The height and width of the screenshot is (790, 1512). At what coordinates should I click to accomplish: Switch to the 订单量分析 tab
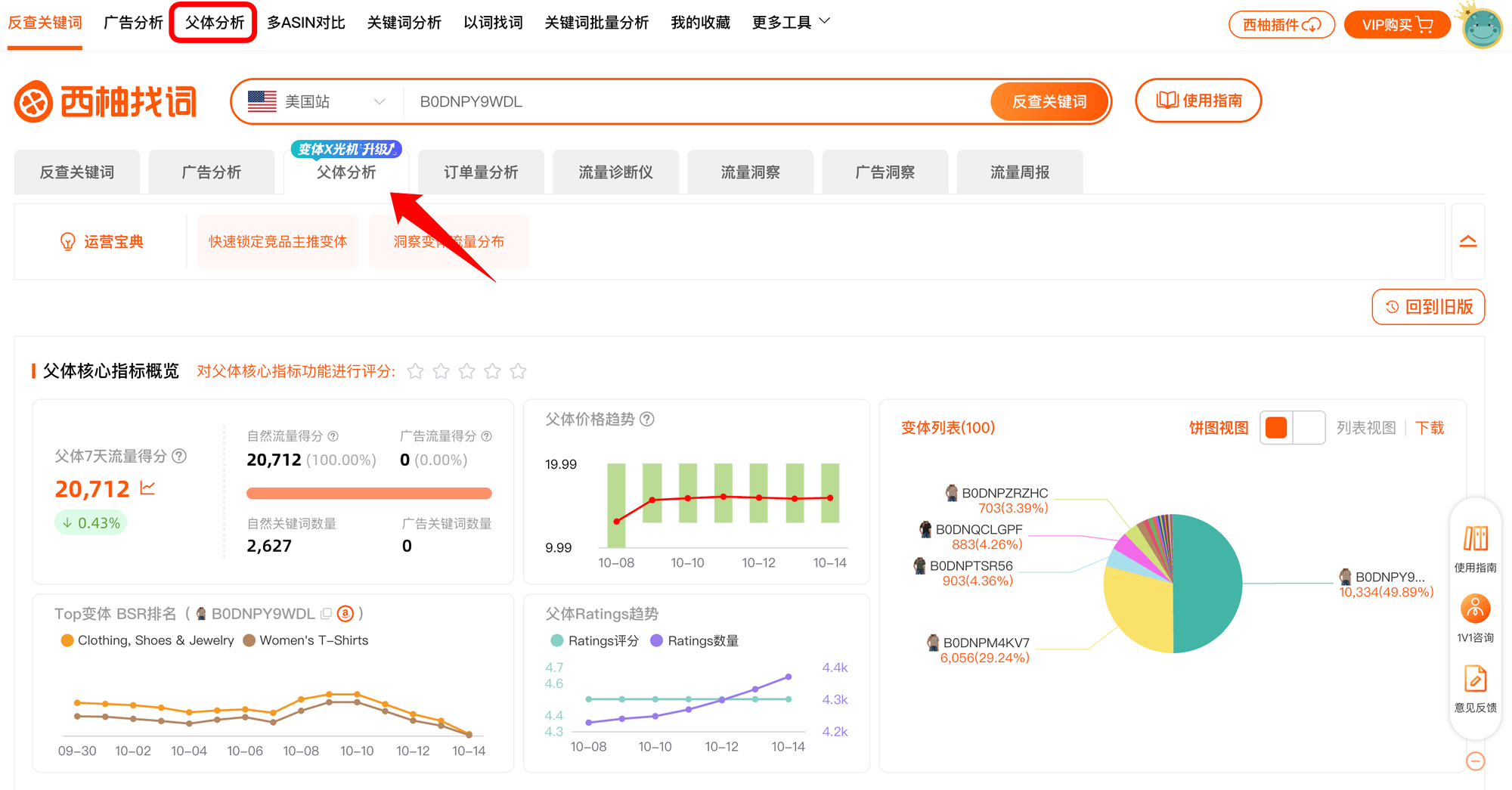(x=481, y=172)
